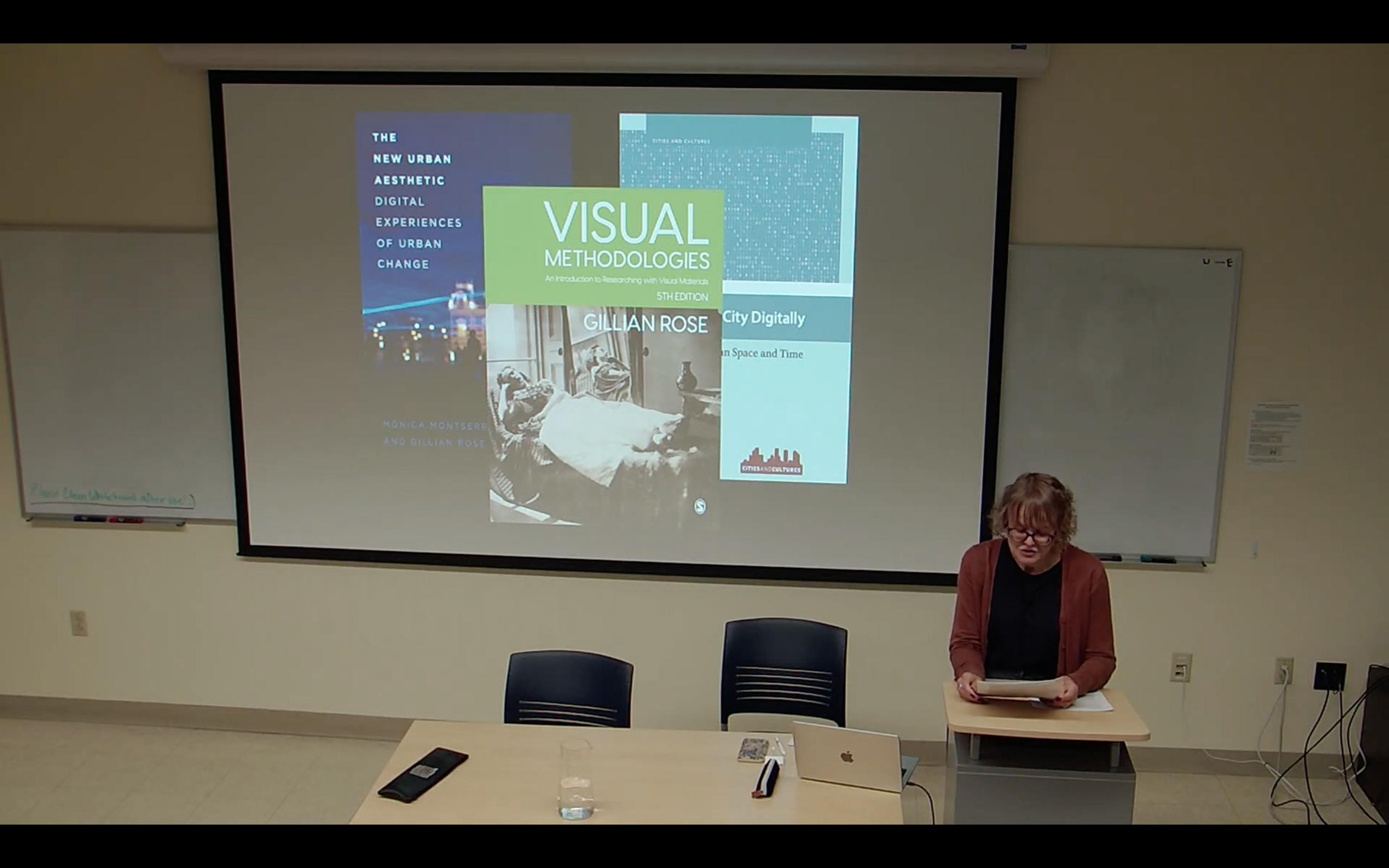Click the Cities and Cultures skyline logo
This screenshot has height=868, width=1389.
(x=771, y=461)
